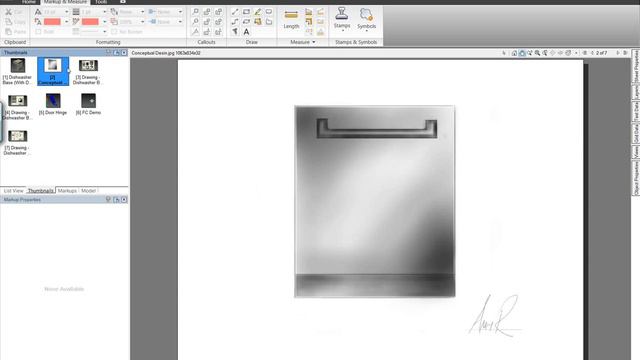Click the Cut scissors icon
This screenshot has height=360, width=640.
pos(9,12)
